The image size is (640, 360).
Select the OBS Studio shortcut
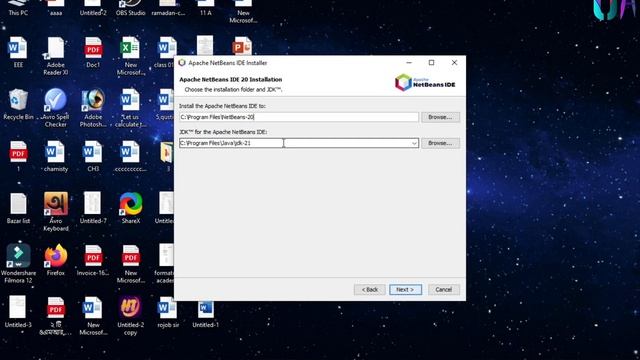131,8
